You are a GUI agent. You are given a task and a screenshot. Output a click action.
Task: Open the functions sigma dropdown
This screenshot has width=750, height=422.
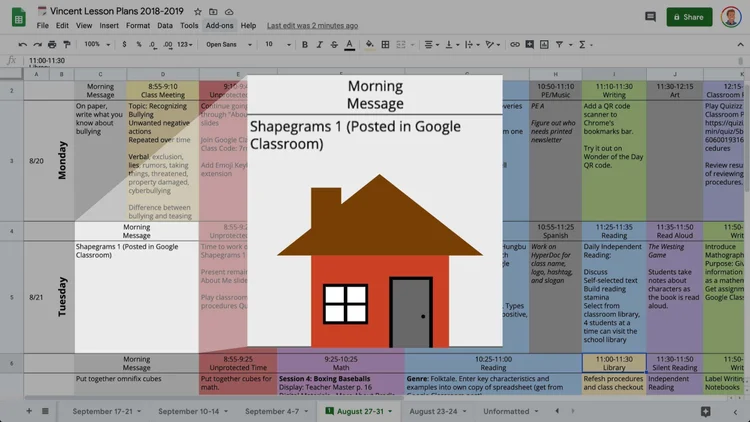585,44
